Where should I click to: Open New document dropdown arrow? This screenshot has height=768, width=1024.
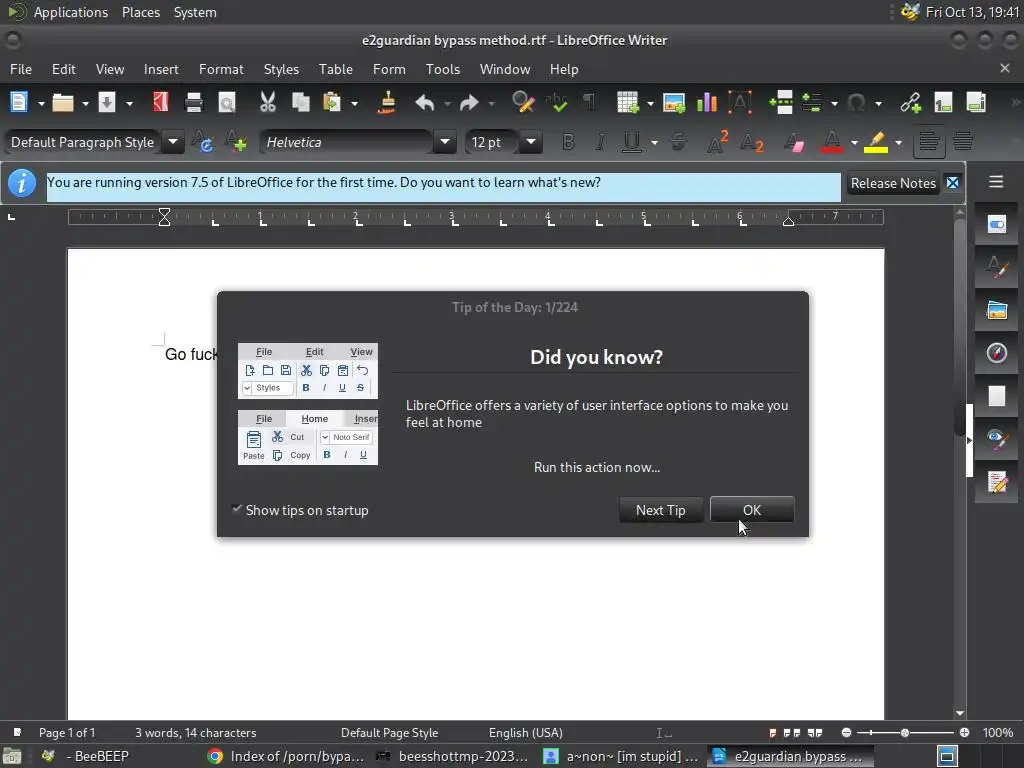point(40,103)
